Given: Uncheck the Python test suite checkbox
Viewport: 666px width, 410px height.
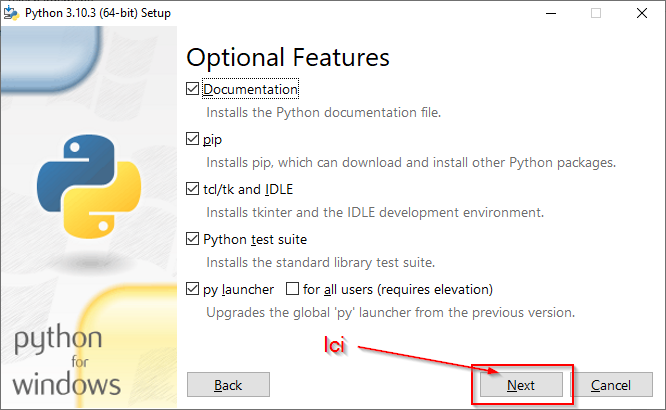Looking at the screenshot, I should click(192, 239).
